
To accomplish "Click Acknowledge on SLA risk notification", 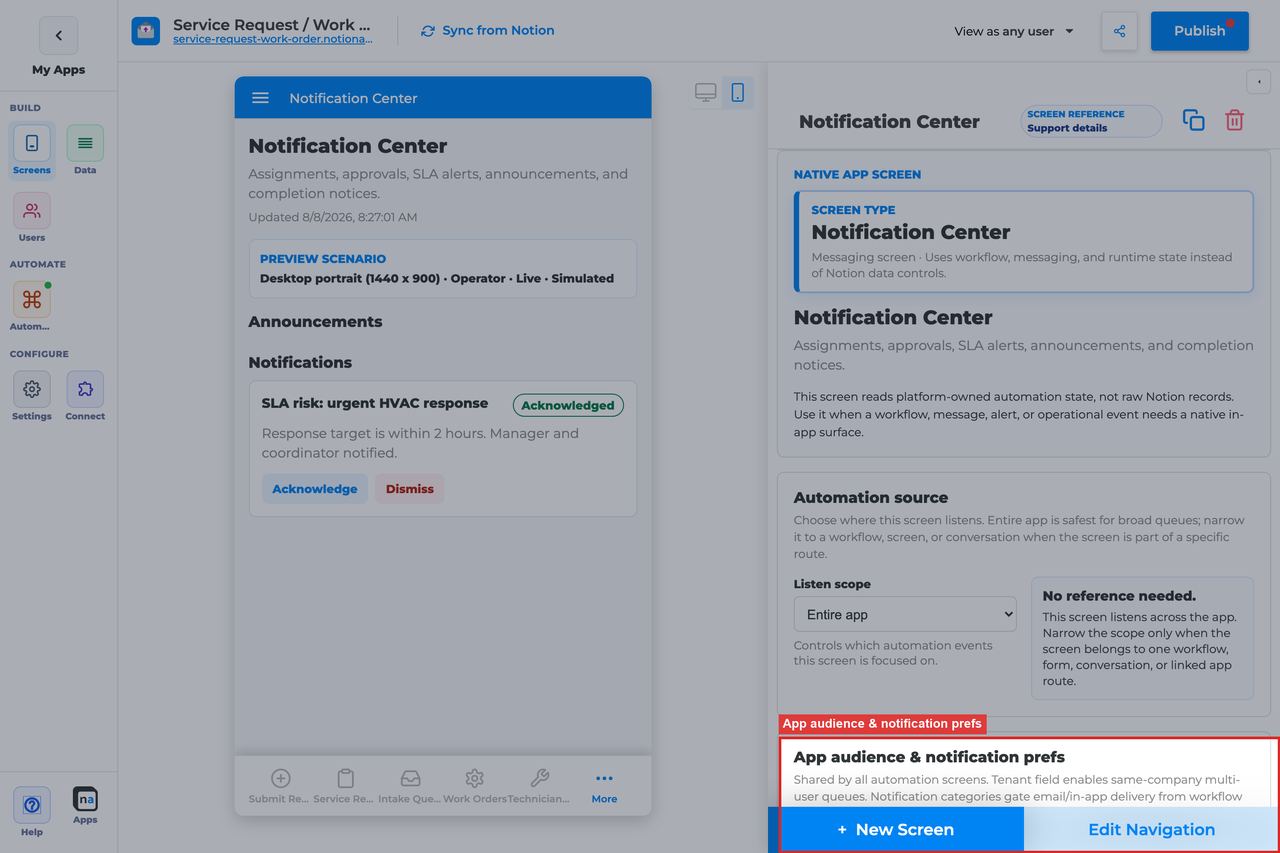I will coord(314,489).
